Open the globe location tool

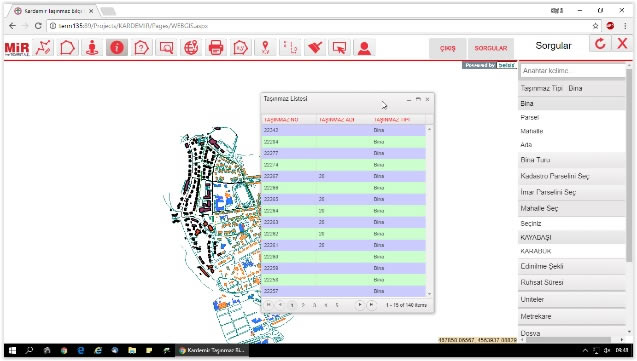191,48
